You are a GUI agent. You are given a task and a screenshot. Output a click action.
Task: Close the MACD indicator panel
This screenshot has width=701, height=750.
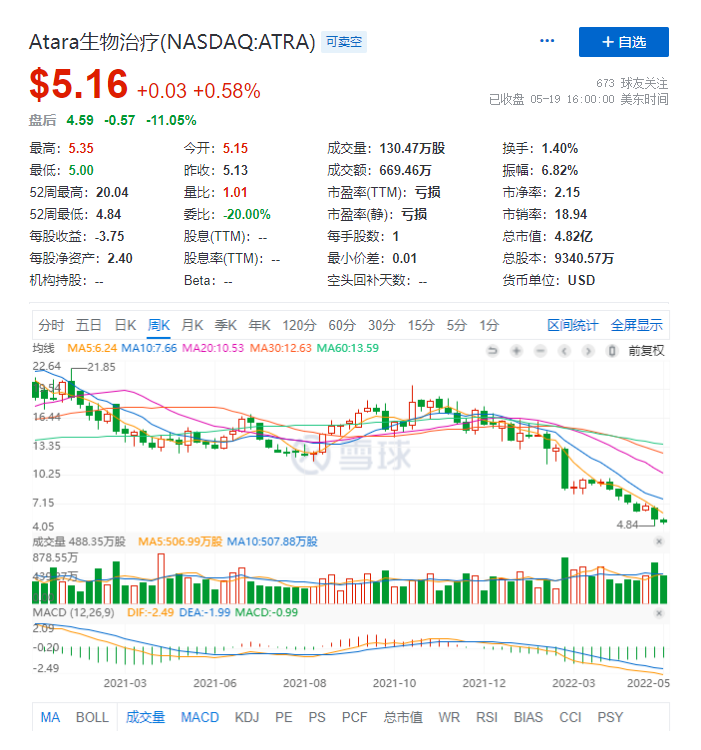tap(659, 613)
